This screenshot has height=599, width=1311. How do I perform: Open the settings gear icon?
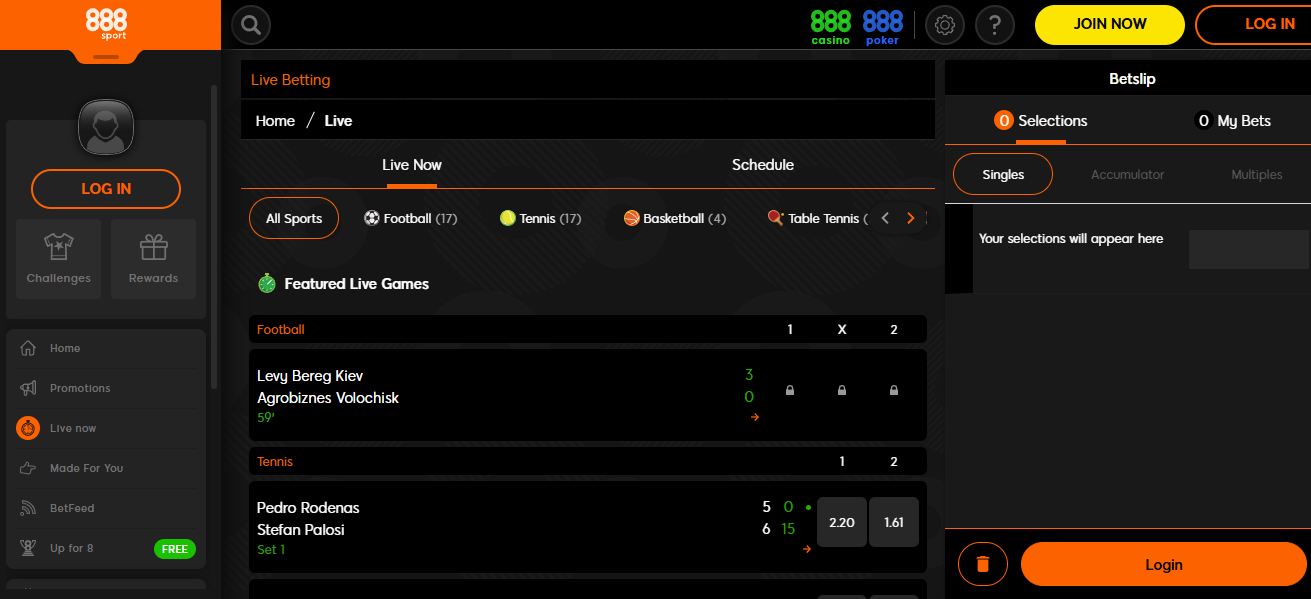point(944,24)
